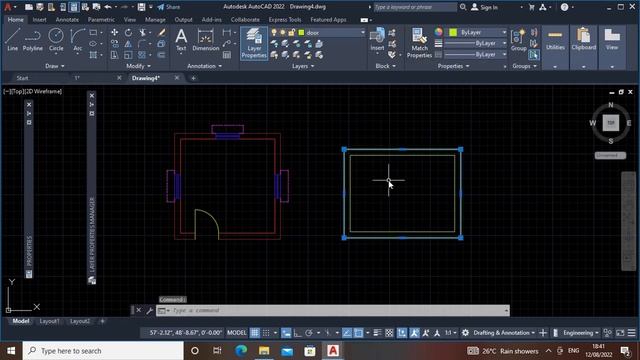Select the Dimension tool

pyautogui.click(x=206, y=40)
